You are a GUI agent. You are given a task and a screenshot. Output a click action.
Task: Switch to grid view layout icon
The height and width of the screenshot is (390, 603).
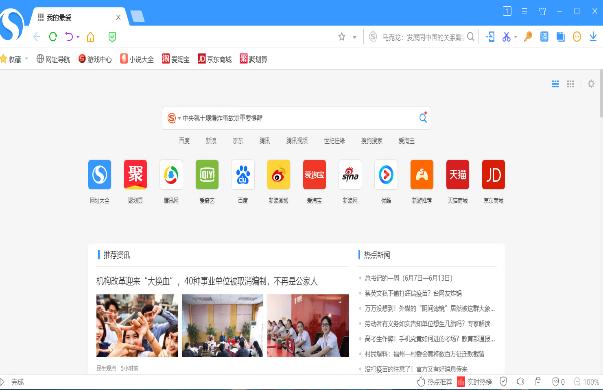click(x=570, y=84)
